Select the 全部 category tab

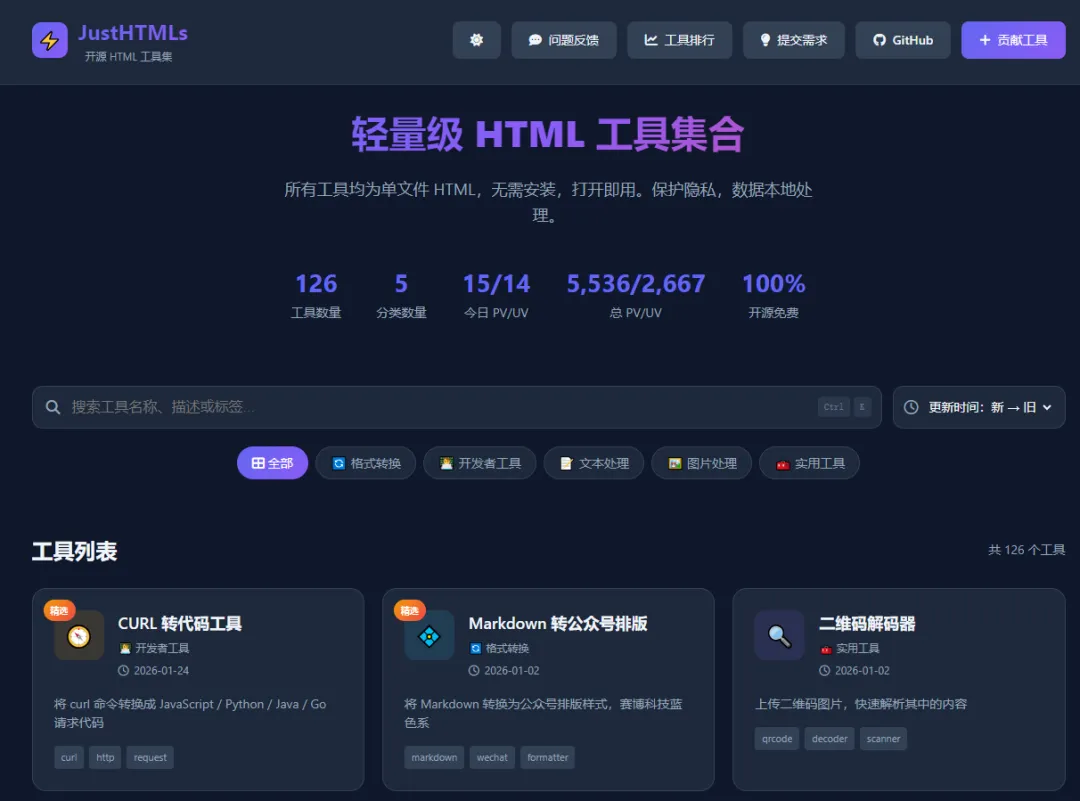(272, 463)
